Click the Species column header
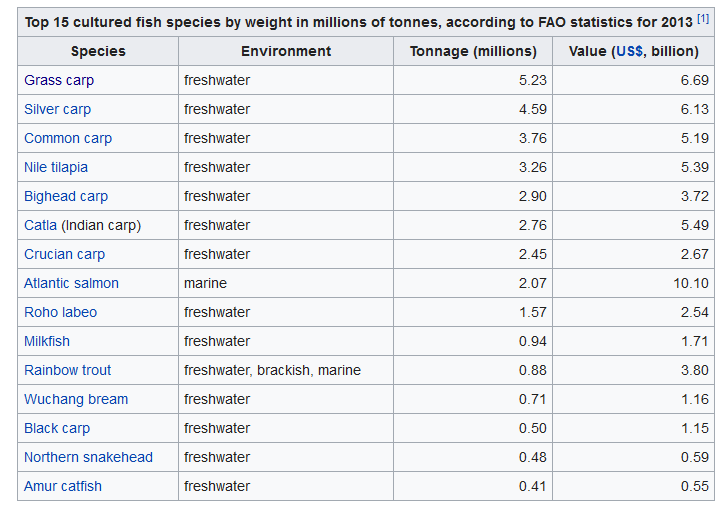The image size is (728, 510). click(x=98, y=51)
